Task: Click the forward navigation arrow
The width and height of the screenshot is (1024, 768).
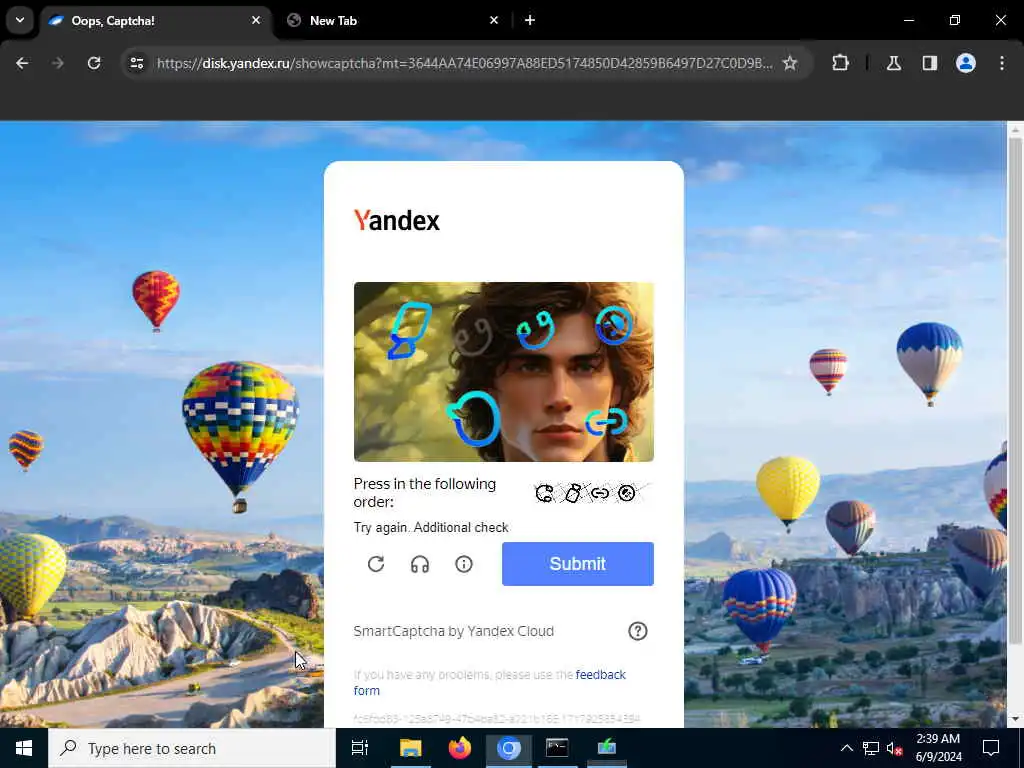Action: coord(58,63)
